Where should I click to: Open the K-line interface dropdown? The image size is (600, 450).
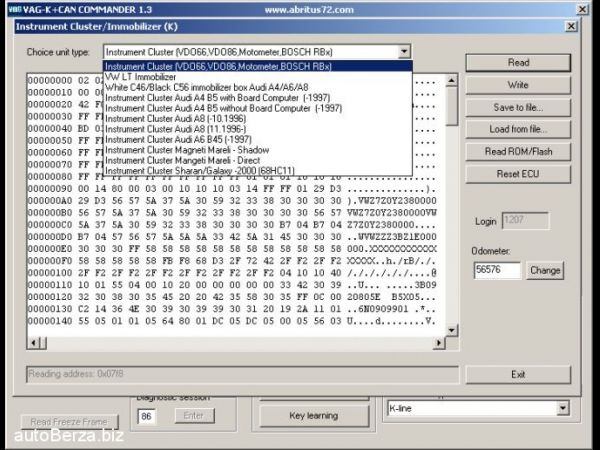[562, 408]
